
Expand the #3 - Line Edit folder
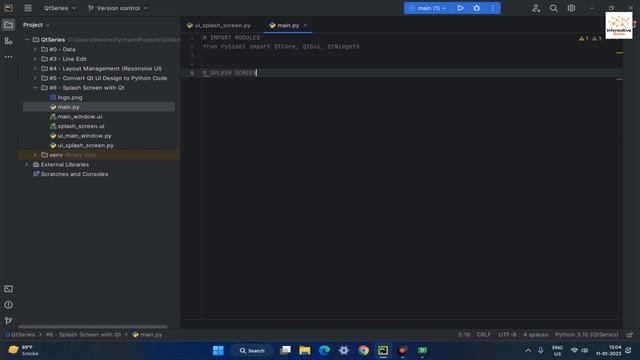[35, 59]
